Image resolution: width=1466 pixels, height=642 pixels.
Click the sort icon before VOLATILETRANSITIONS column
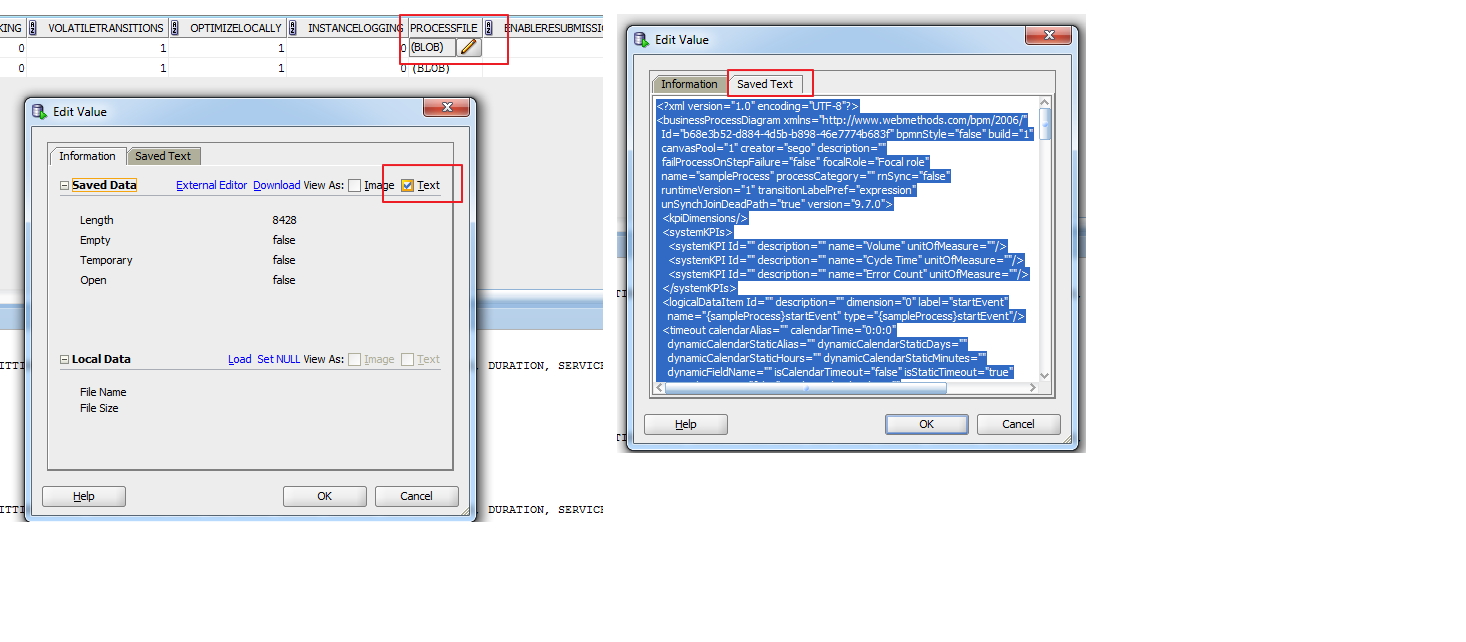33,28
